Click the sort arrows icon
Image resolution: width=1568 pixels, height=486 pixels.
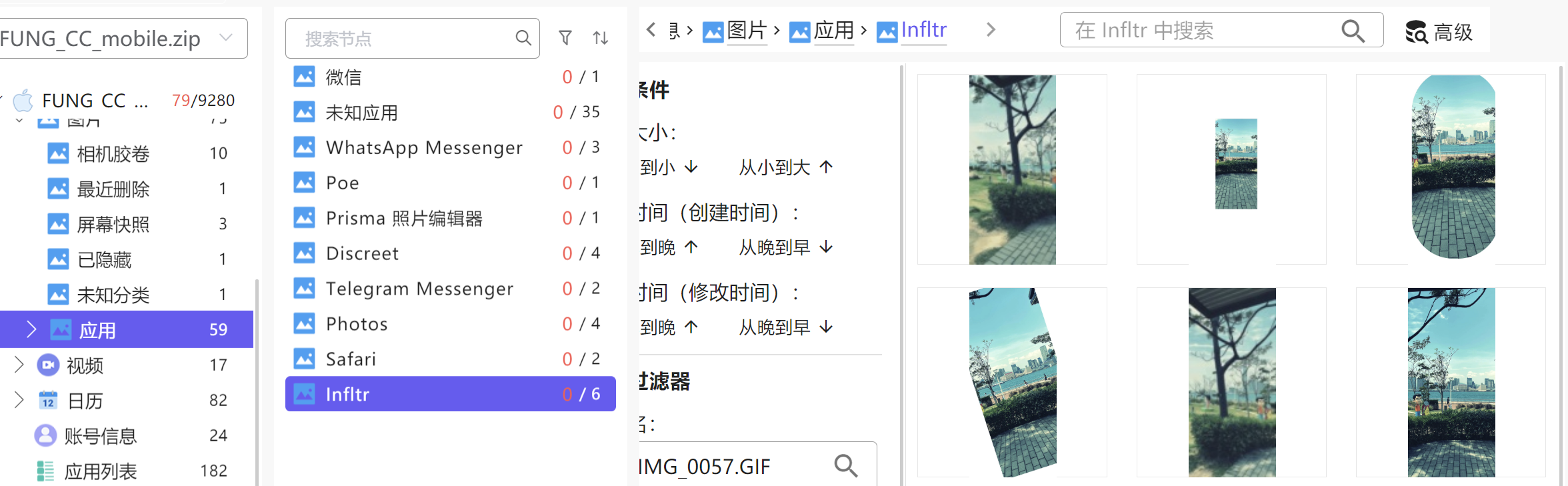click(600, 38)
